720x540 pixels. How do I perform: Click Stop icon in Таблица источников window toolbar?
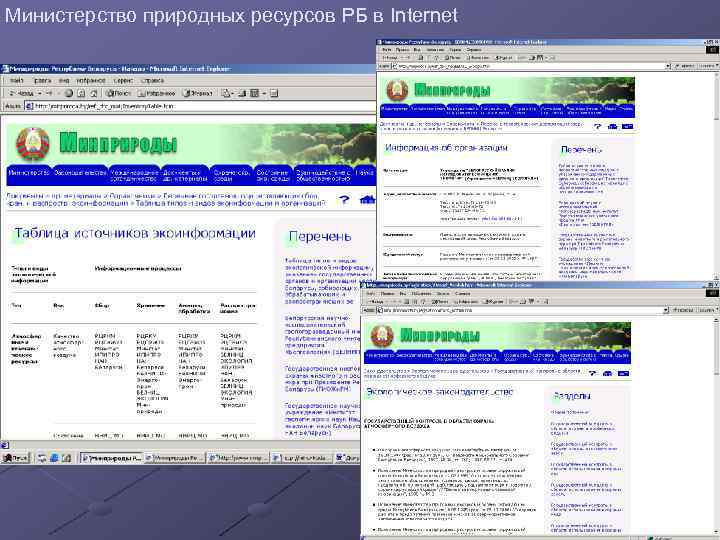pyautogui.click(x=68, y=93)
